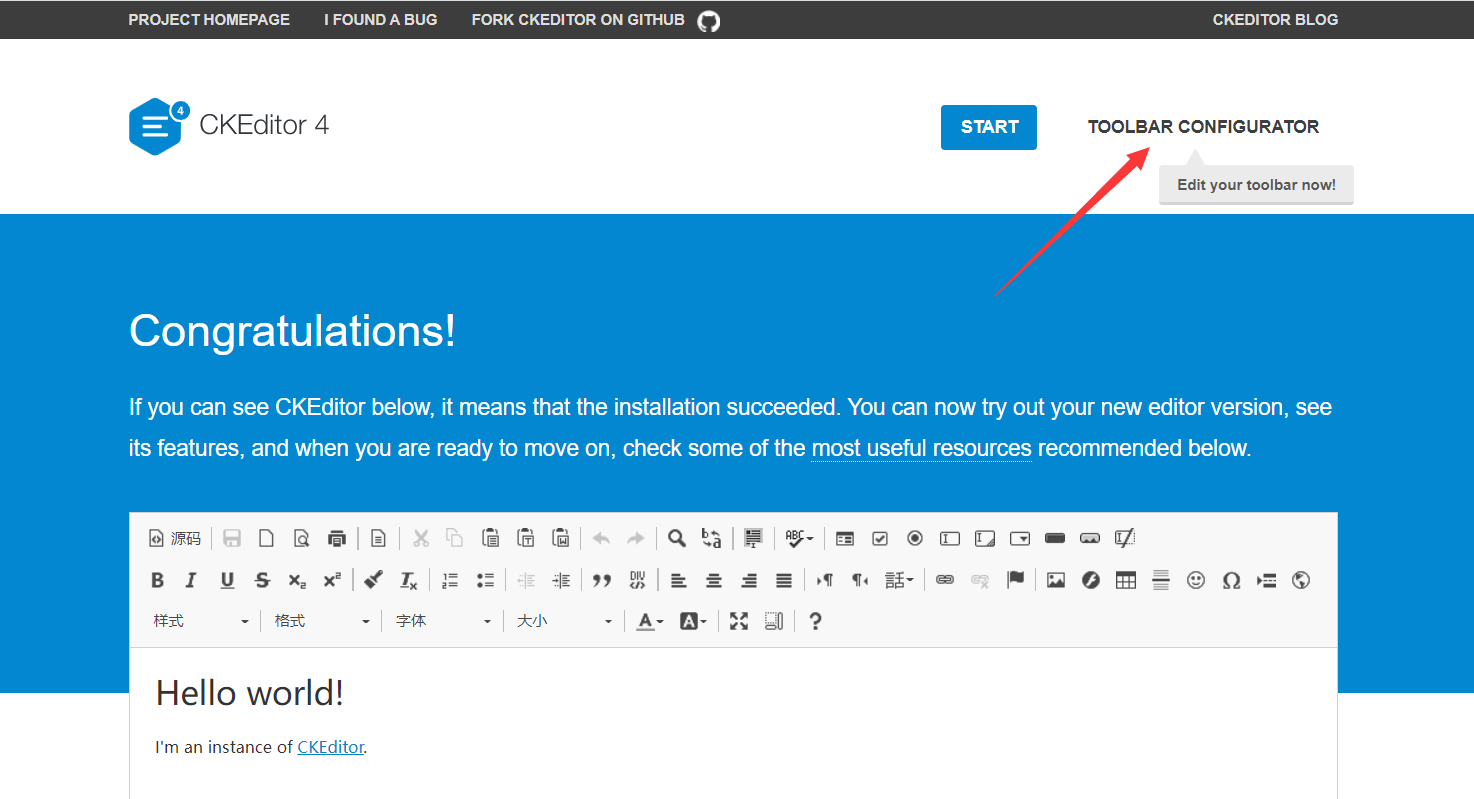
Task: Click the Source (源码) button
Action: pos(175,538)
